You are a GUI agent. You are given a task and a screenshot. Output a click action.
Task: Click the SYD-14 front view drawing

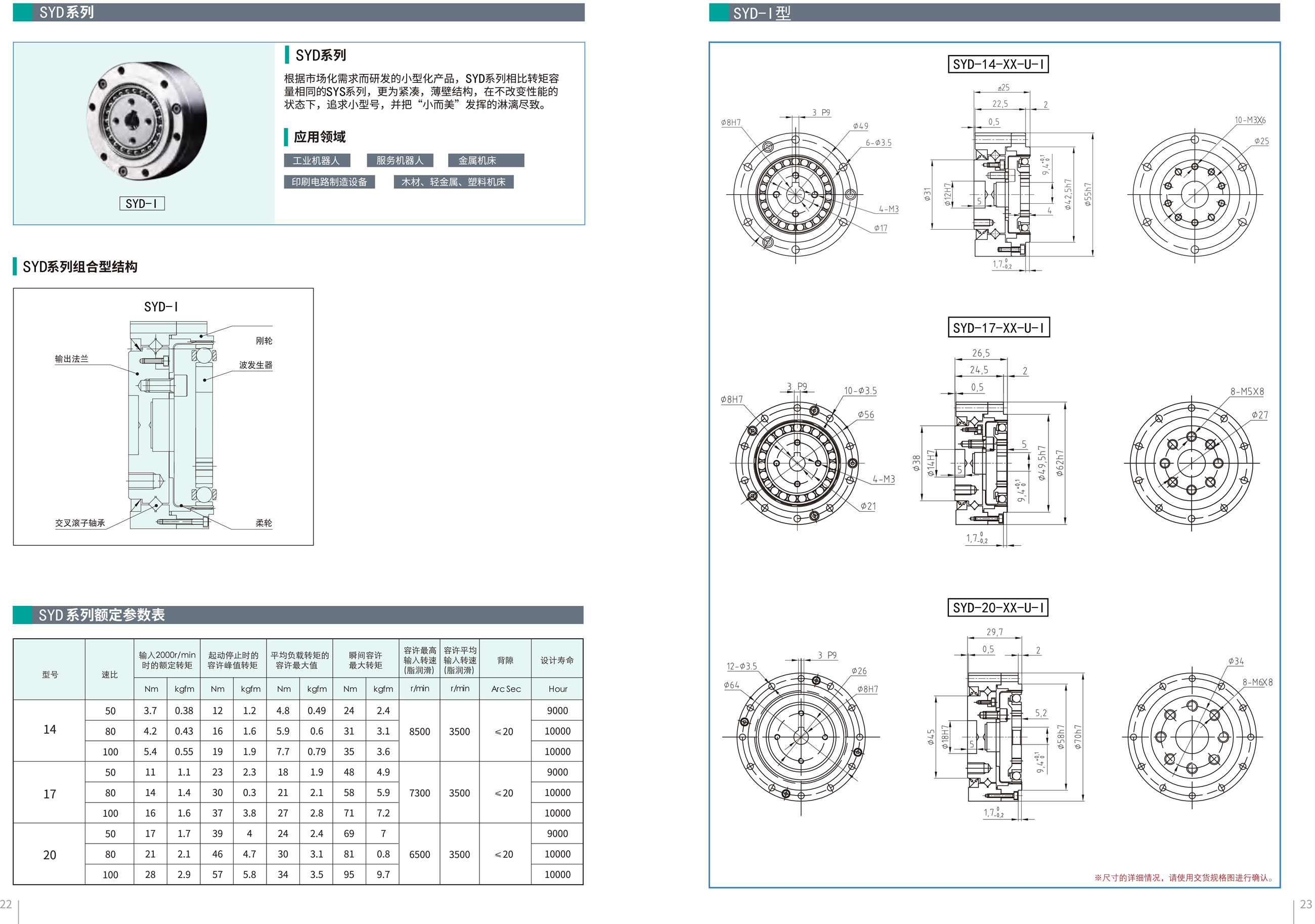(796, 195)
